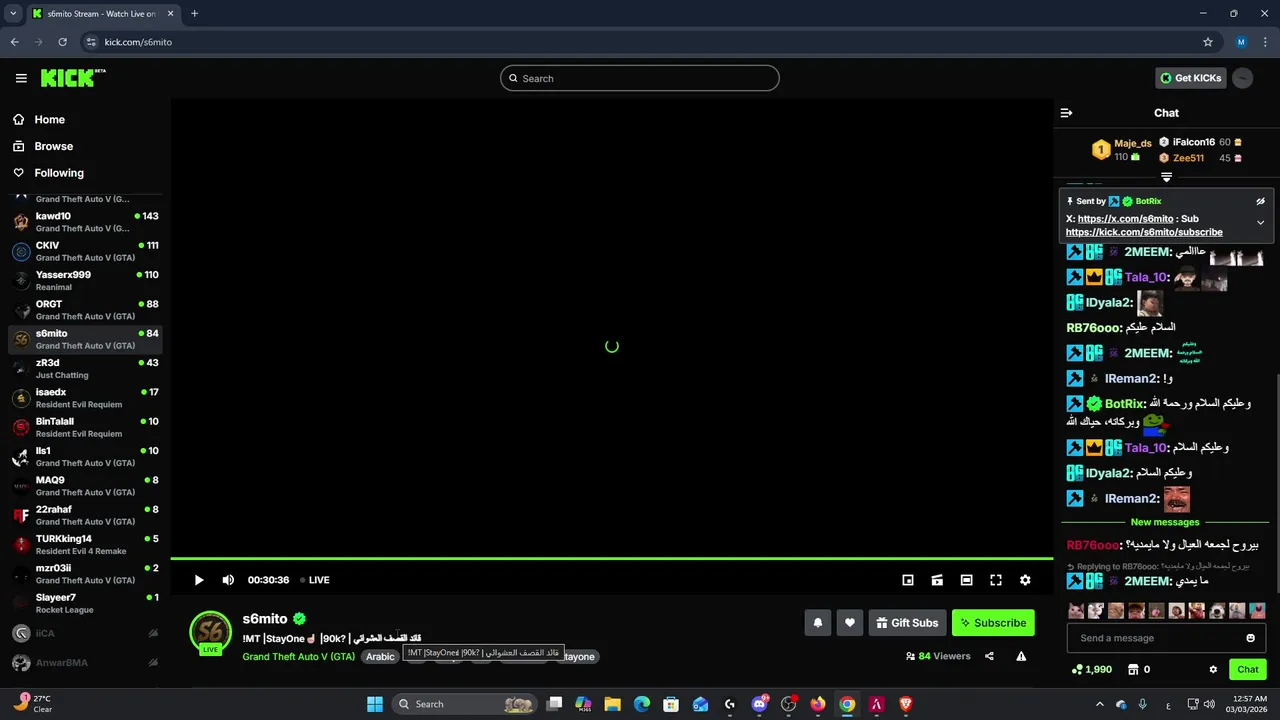Viewport: 1280px width, 720px height.
Task: Open a new browser tab
Action: coord(194,13)
